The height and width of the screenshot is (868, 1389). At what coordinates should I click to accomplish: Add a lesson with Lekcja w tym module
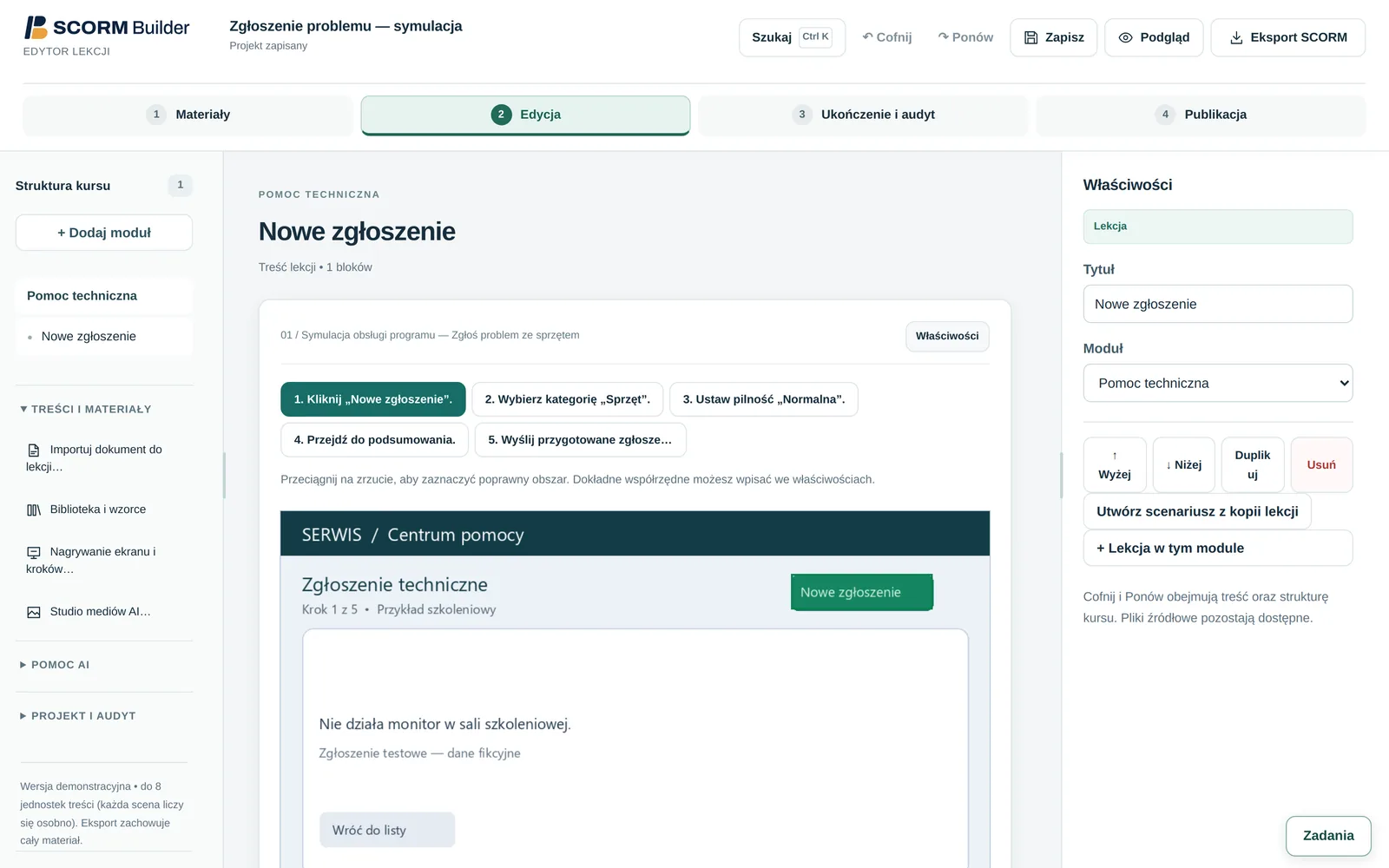tap(1218, 548)
